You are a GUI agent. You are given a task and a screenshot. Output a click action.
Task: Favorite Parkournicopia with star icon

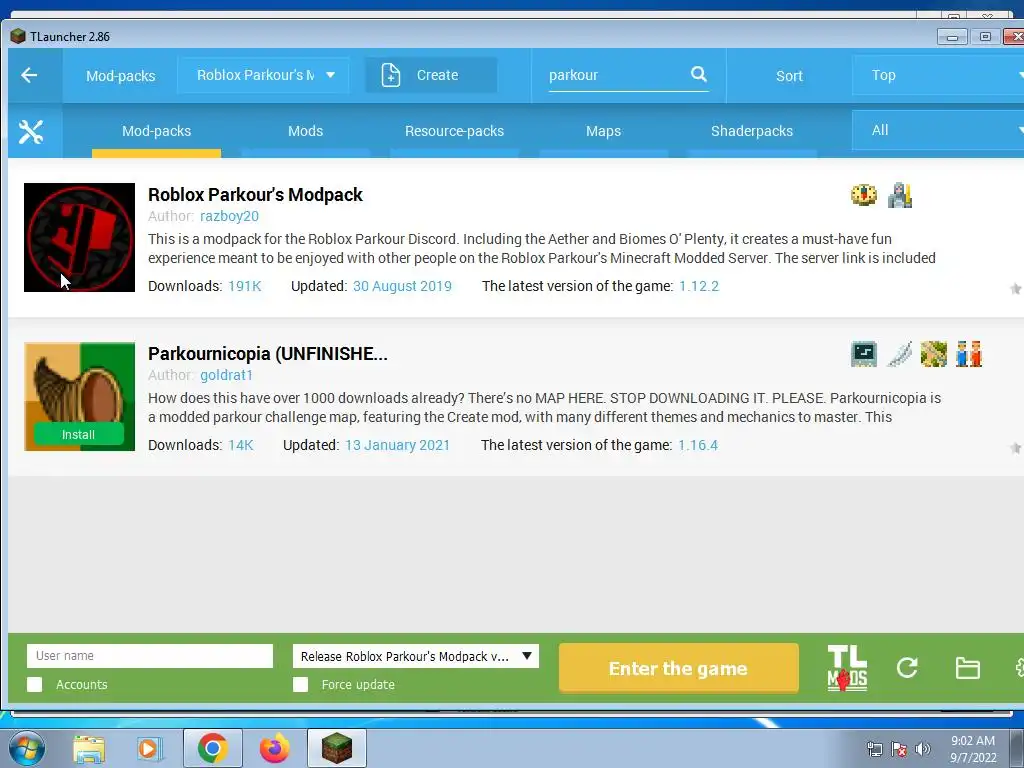[1016, 448]
